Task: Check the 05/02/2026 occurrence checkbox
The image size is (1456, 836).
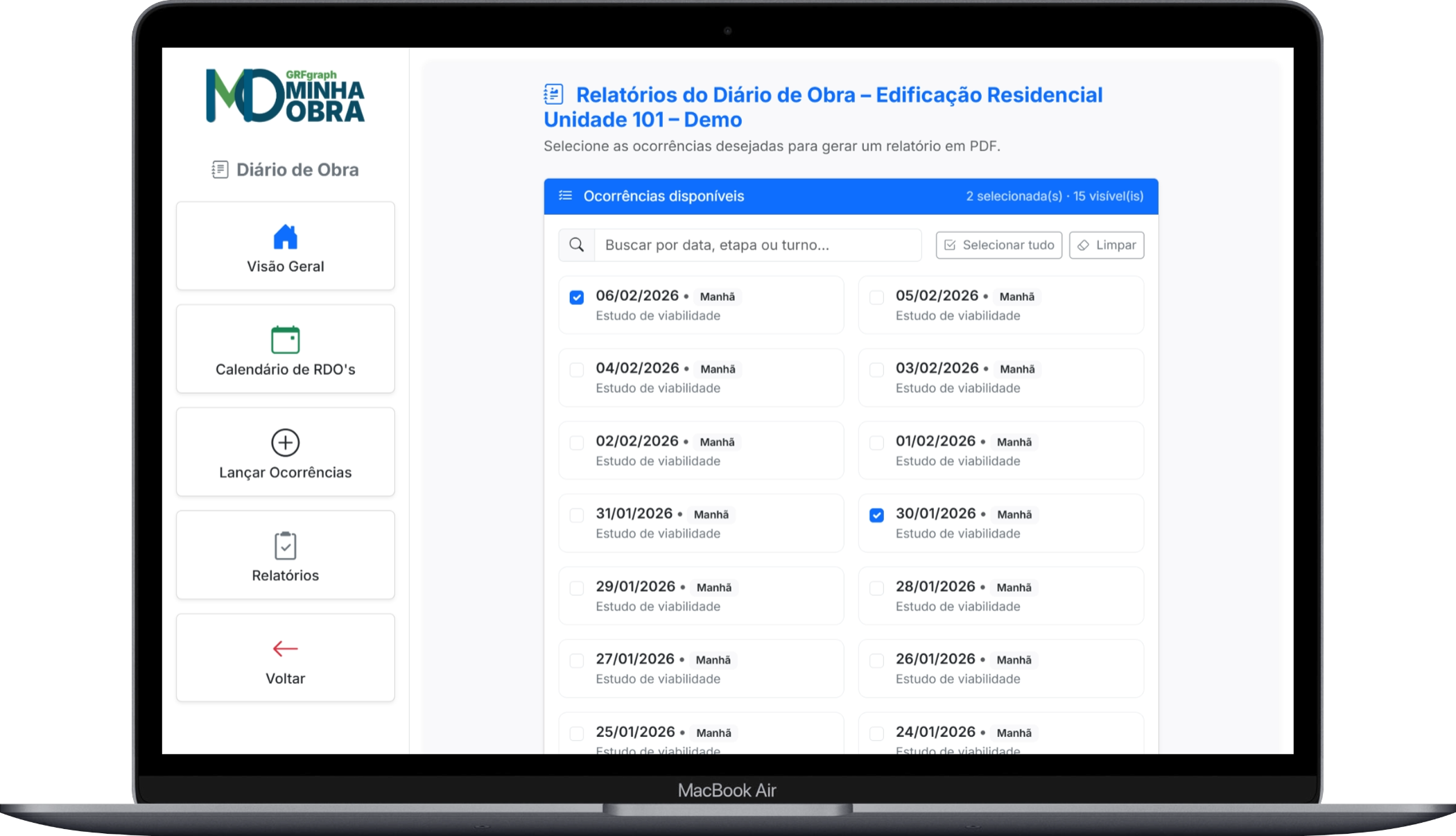Action: point(876,297)
